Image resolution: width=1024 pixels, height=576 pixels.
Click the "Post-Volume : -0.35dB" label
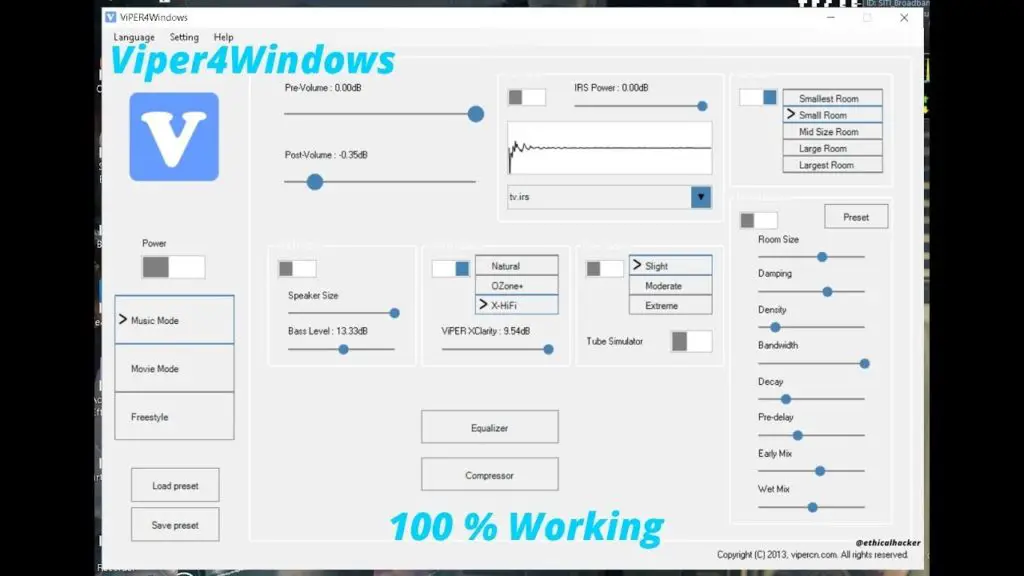[326, 155]
